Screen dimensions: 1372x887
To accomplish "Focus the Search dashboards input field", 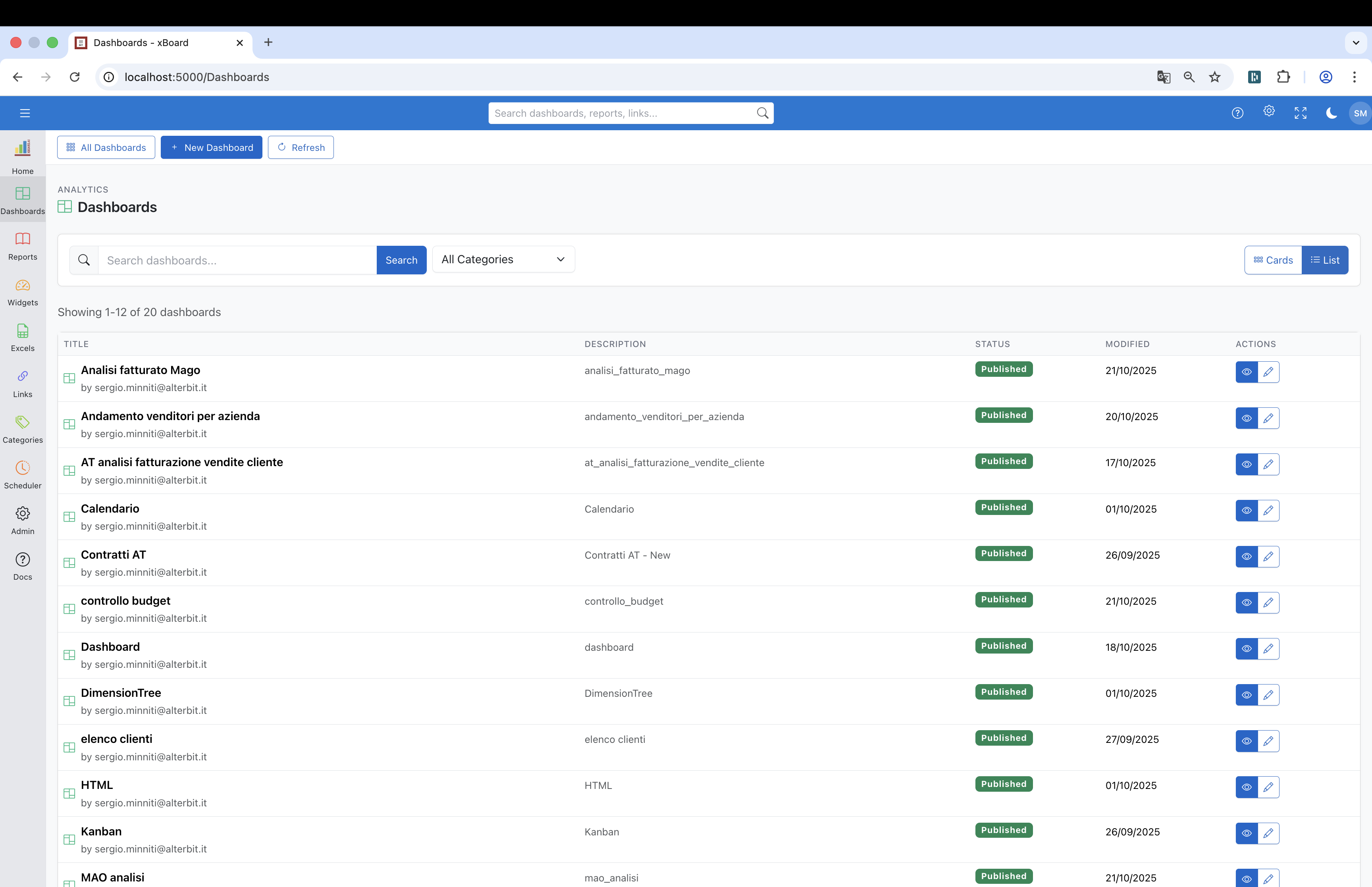I will coord(237,260).
